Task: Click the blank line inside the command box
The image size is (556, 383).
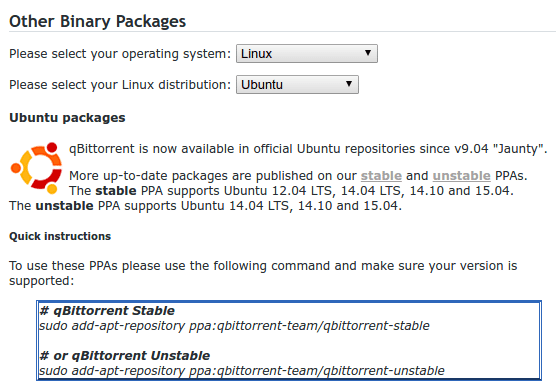Action: point(289,340)
